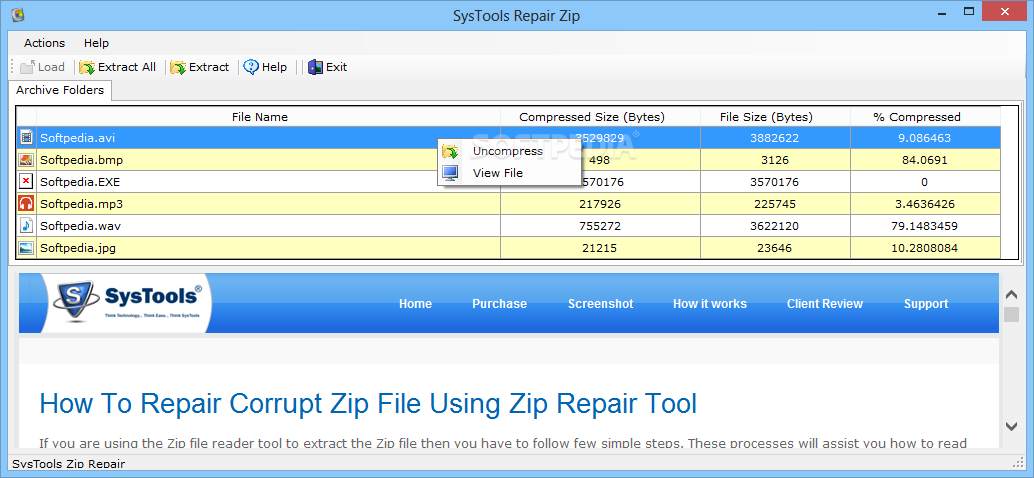1034x478 pixels.
Task: Click the SysTools Zip Repair status bar text
Action: 69,464
